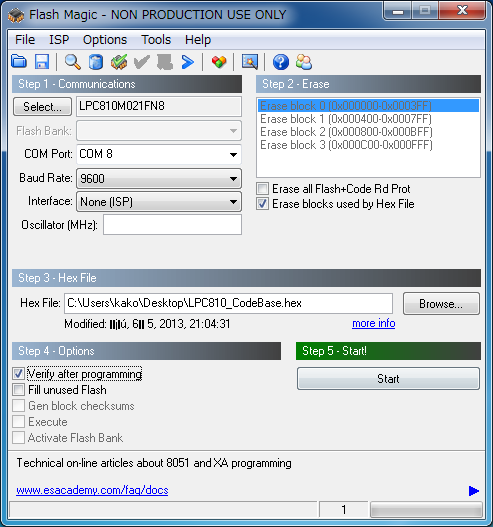
Task: Click the Select... device button
Action: coord(42,107)
